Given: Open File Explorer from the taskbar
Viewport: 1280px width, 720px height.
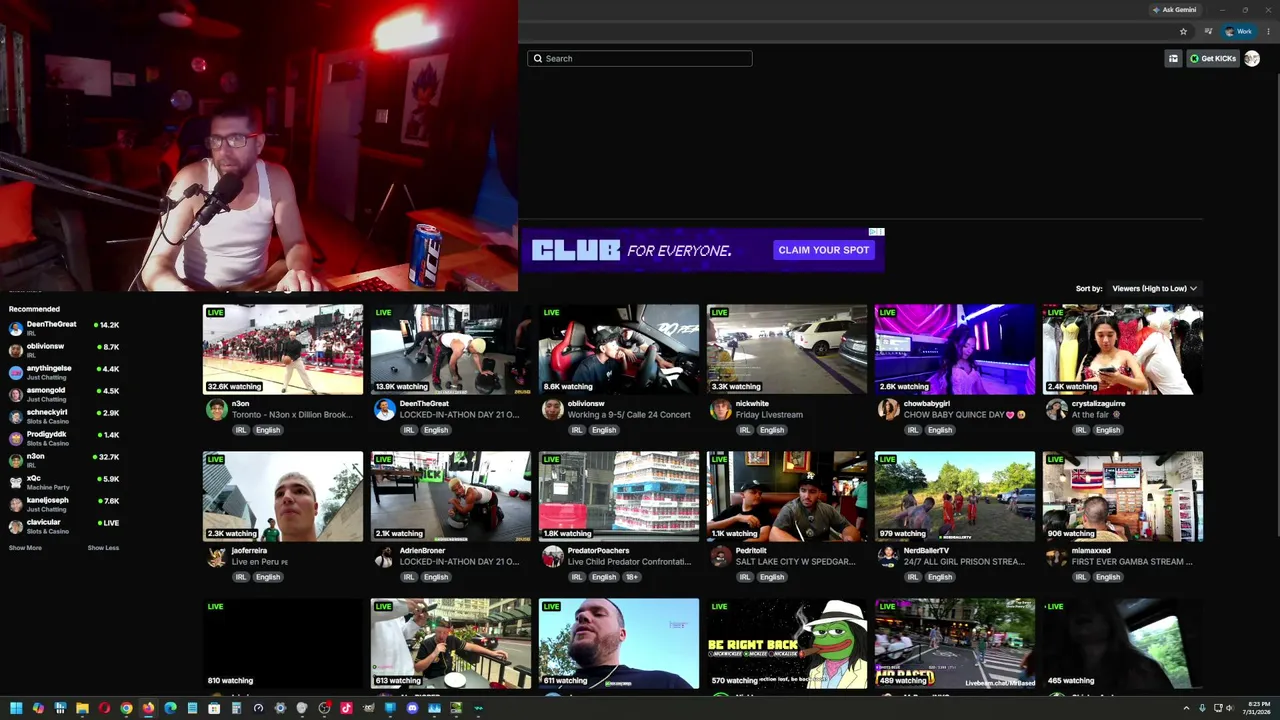Looking at the screenshot, I should [x=82, y=708].
